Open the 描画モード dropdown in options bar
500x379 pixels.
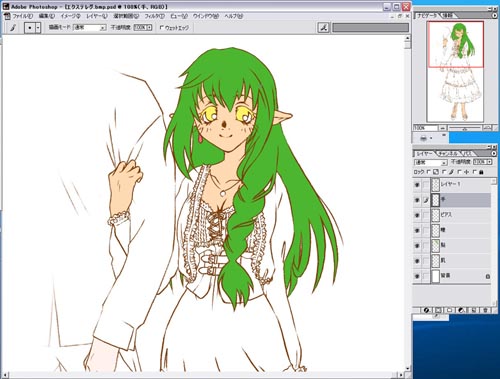click(x=89, y=28)
